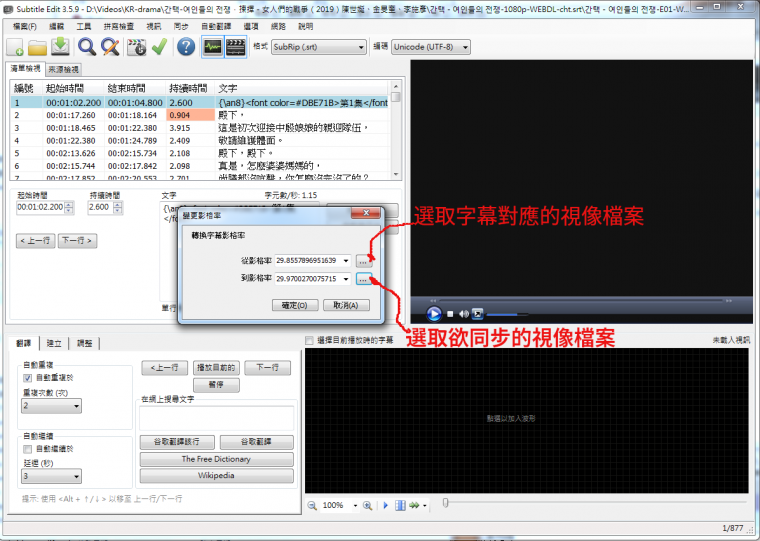Expand the to-frame-rate 29.970 dropdown
The height and width of the screenshot is (541, 760).
[x=346, y=279]
